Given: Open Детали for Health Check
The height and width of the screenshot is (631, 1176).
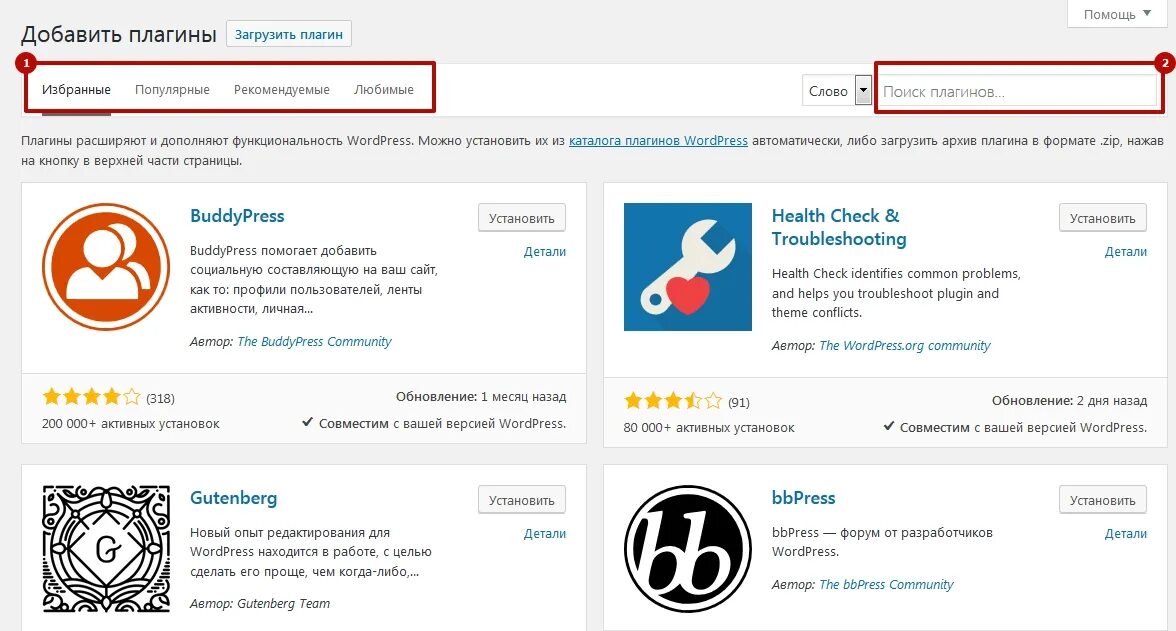Looking at the screenshot, I should pyautogui.click(x=1126, y=251).
